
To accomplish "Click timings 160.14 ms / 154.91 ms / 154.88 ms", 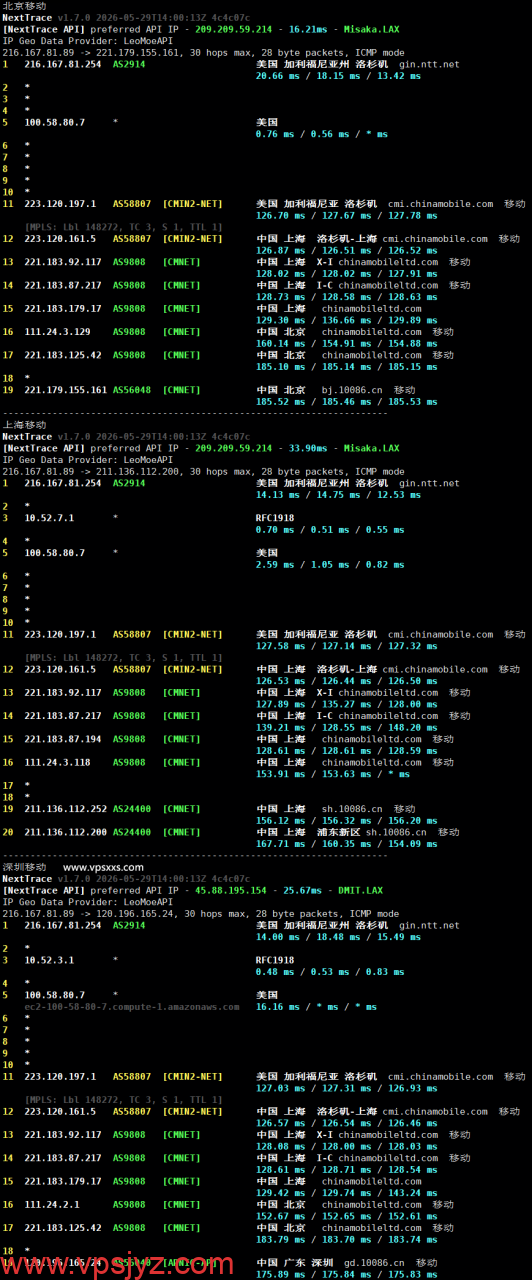I will [347, 343].
